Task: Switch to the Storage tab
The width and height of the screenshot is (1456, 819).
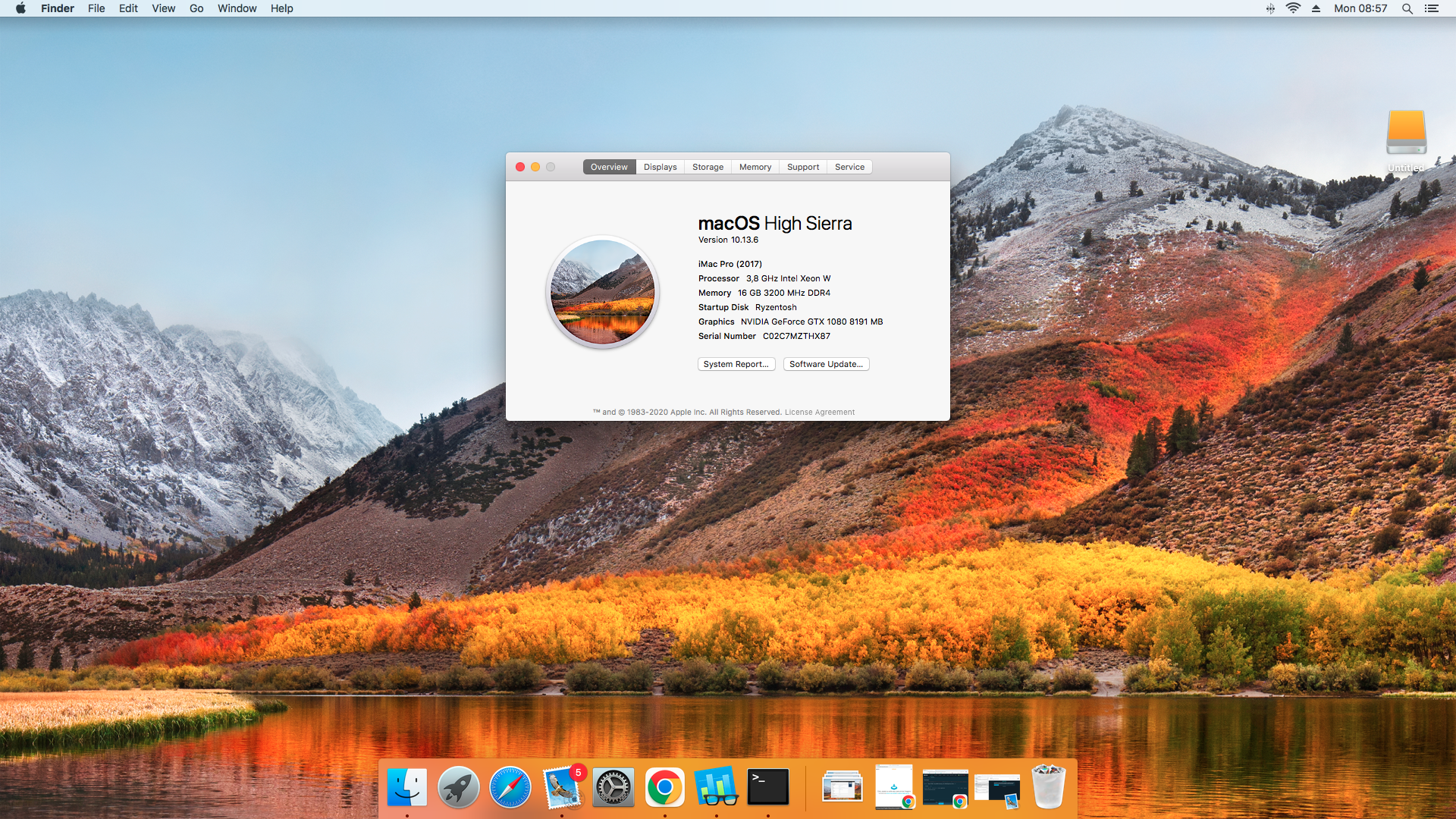Action: pyautogui.click(x=708, y=167)
